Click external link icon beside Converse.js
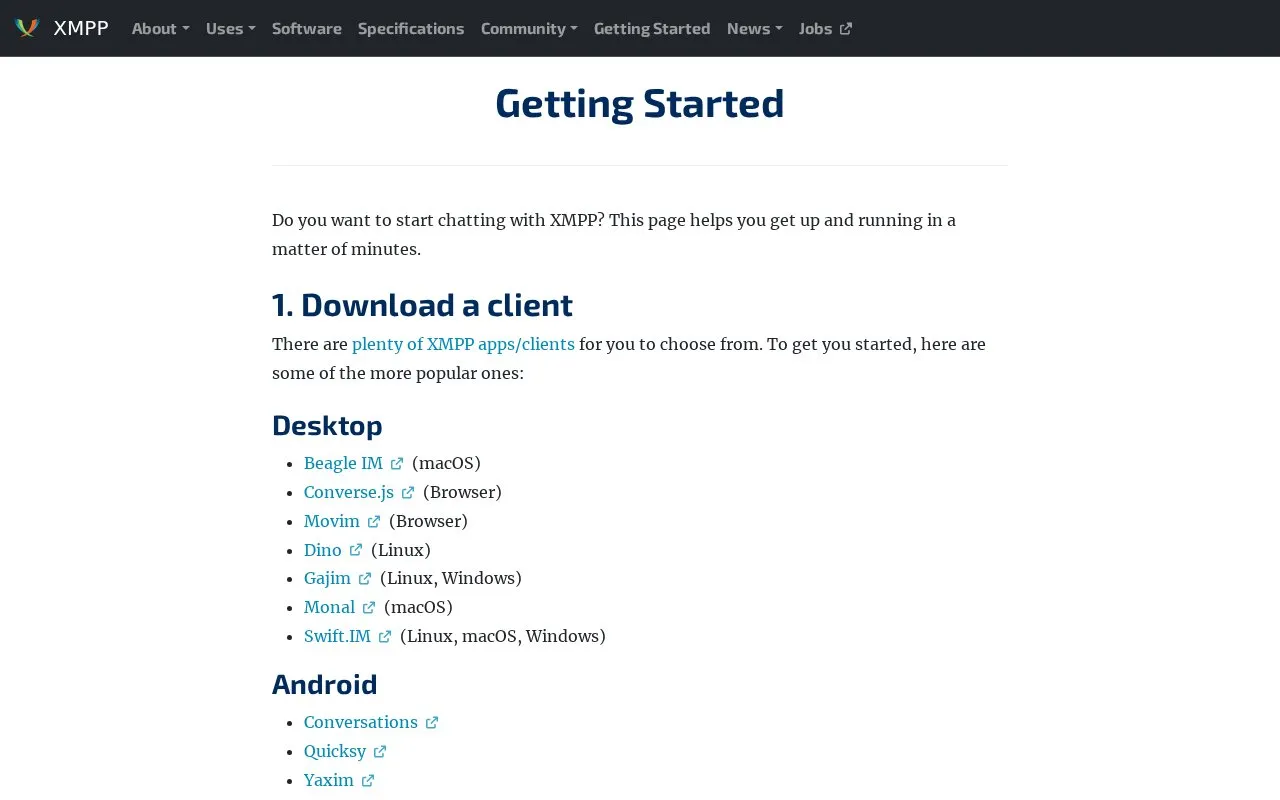This screenshot has width=1280, height=800. (x=408, y=493)
